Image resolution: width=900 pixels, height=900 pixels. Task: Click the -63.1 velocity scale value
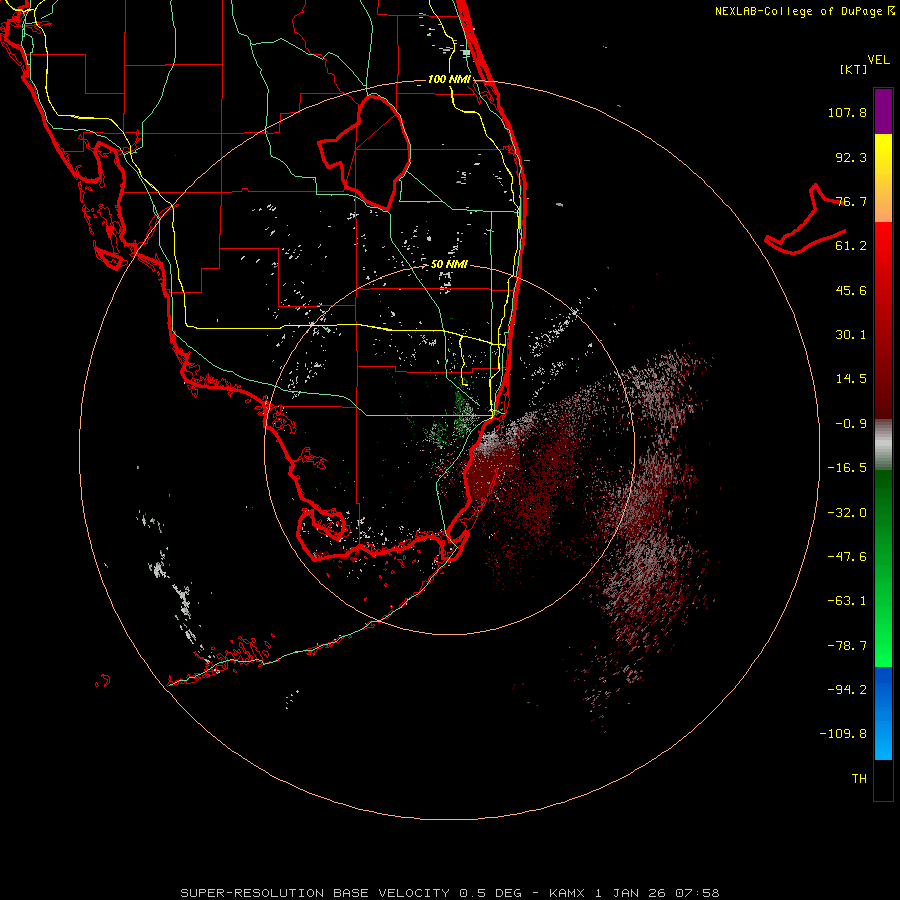pyautogui.click(x=847, y=601)
